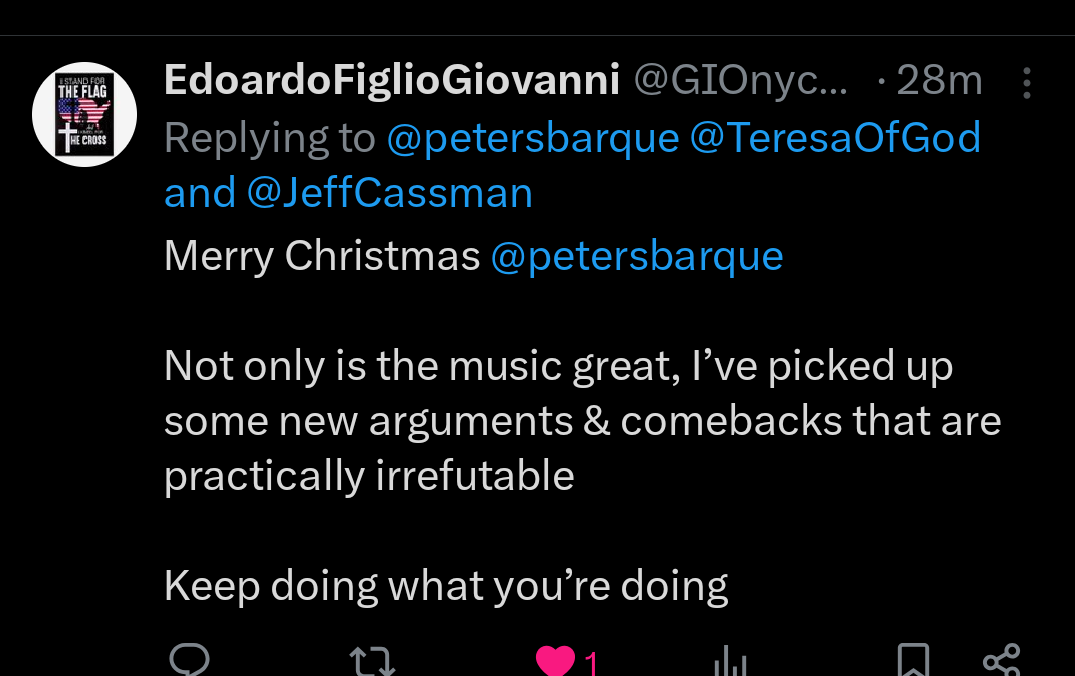Click the @GIOnyc... username handle
This screenshot has width=1075, height=676.
[x=740, y=81]
